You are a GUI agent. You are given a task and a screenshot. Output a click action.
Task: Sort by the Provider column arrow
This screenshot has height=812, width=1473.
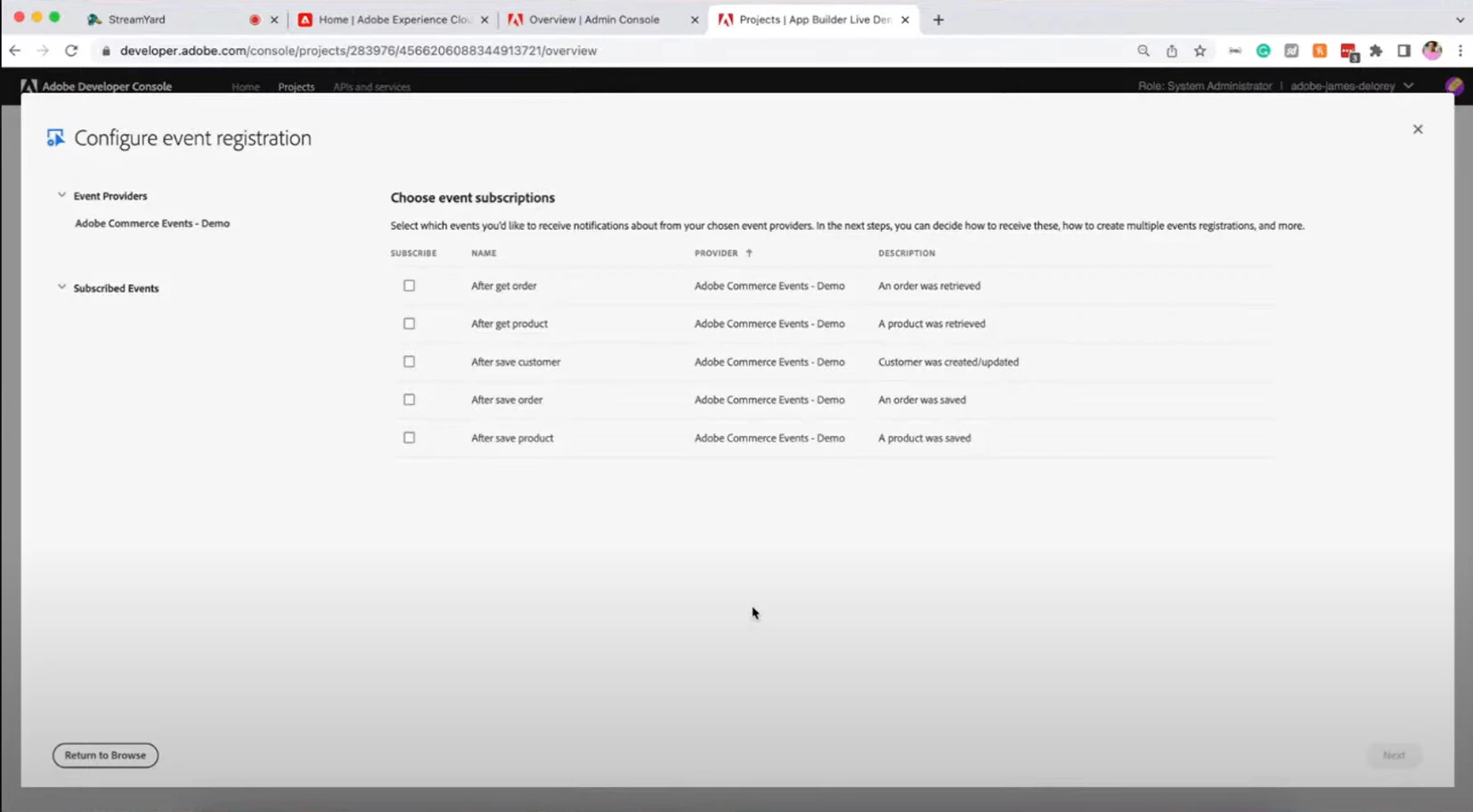pos(749,253)
